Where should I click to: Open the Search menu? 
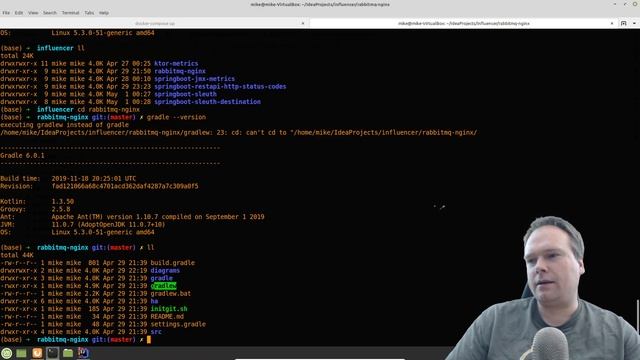click(50, 13)
